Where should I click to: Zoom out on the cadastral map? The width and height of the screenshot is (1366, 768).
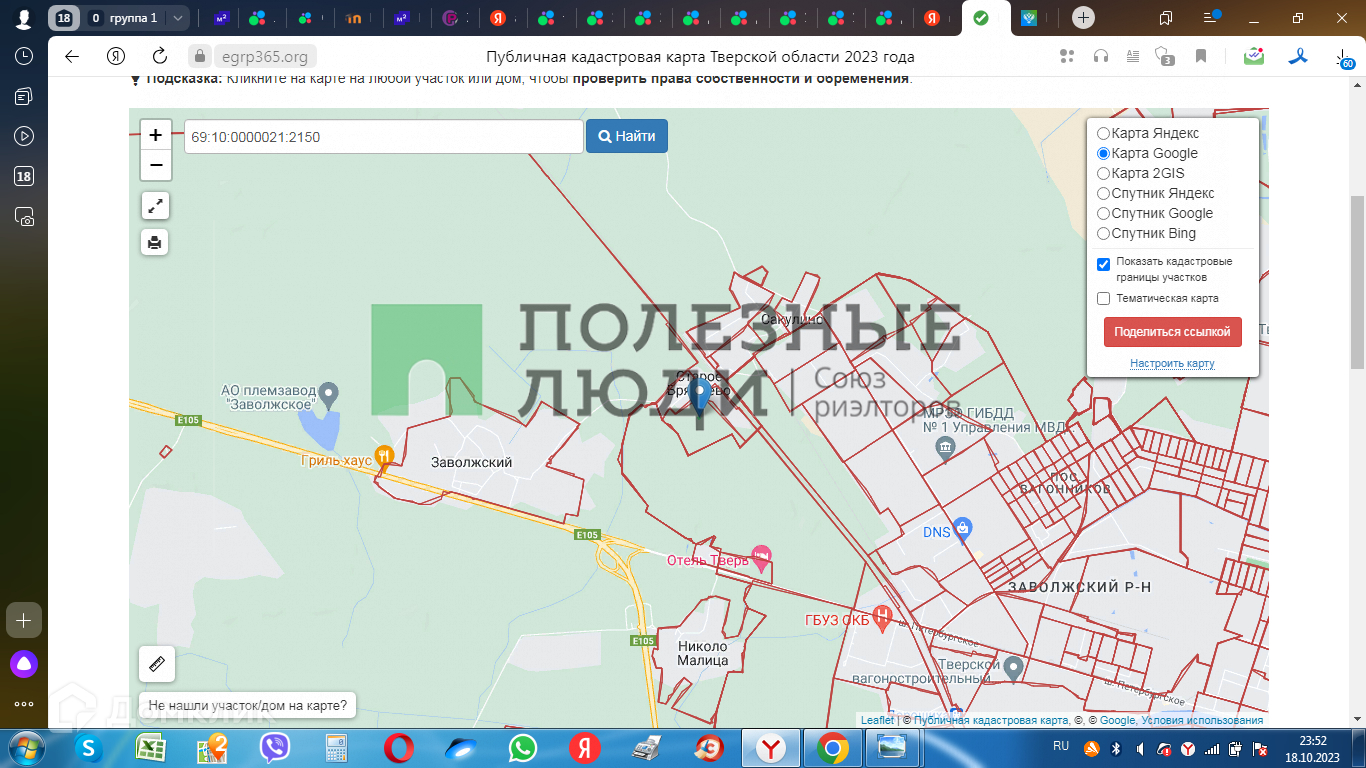pyautogui.click(x=156, y=165)
